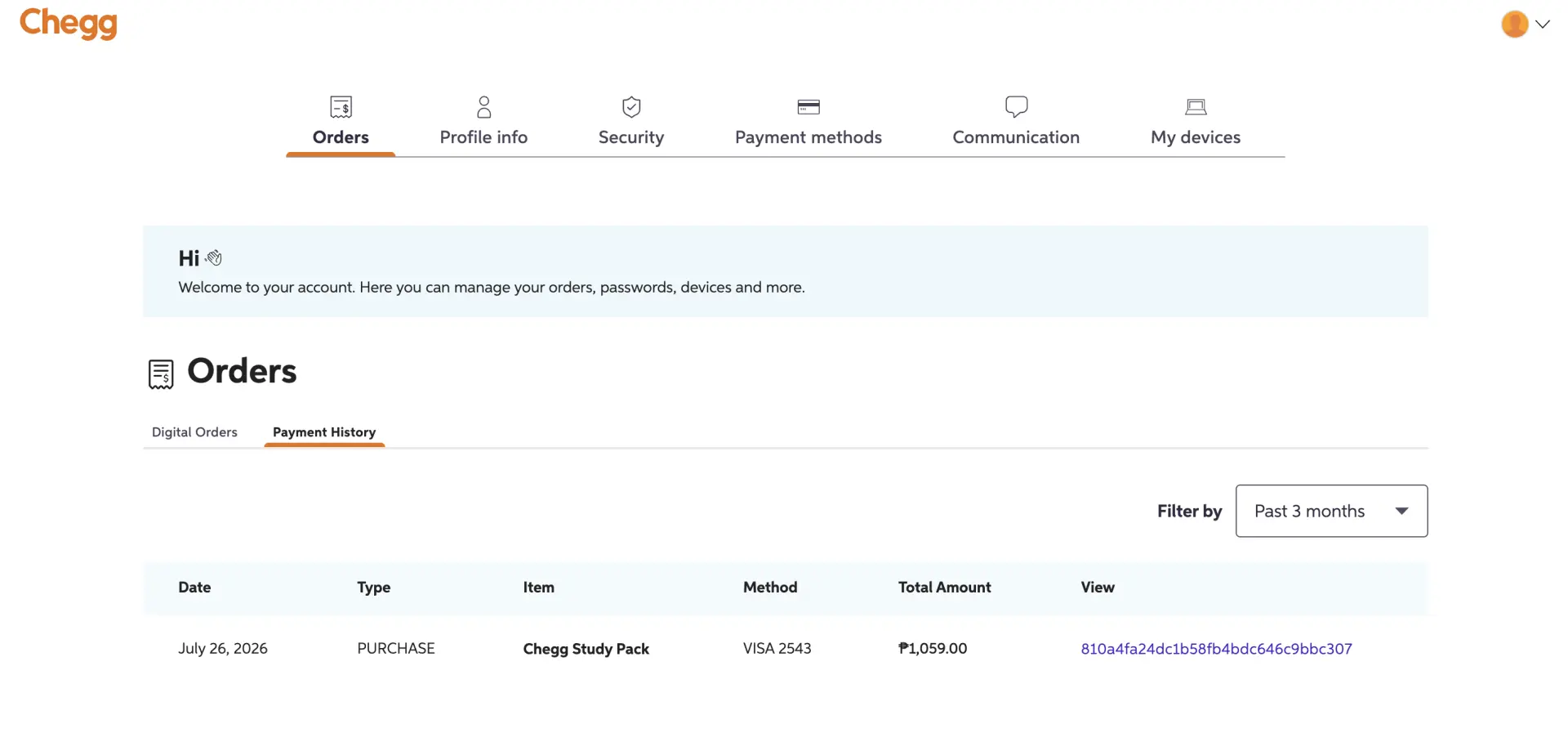The image size is (1568, 751).
Task: Open the Payment methods tab label
Action: pos(808,137)
